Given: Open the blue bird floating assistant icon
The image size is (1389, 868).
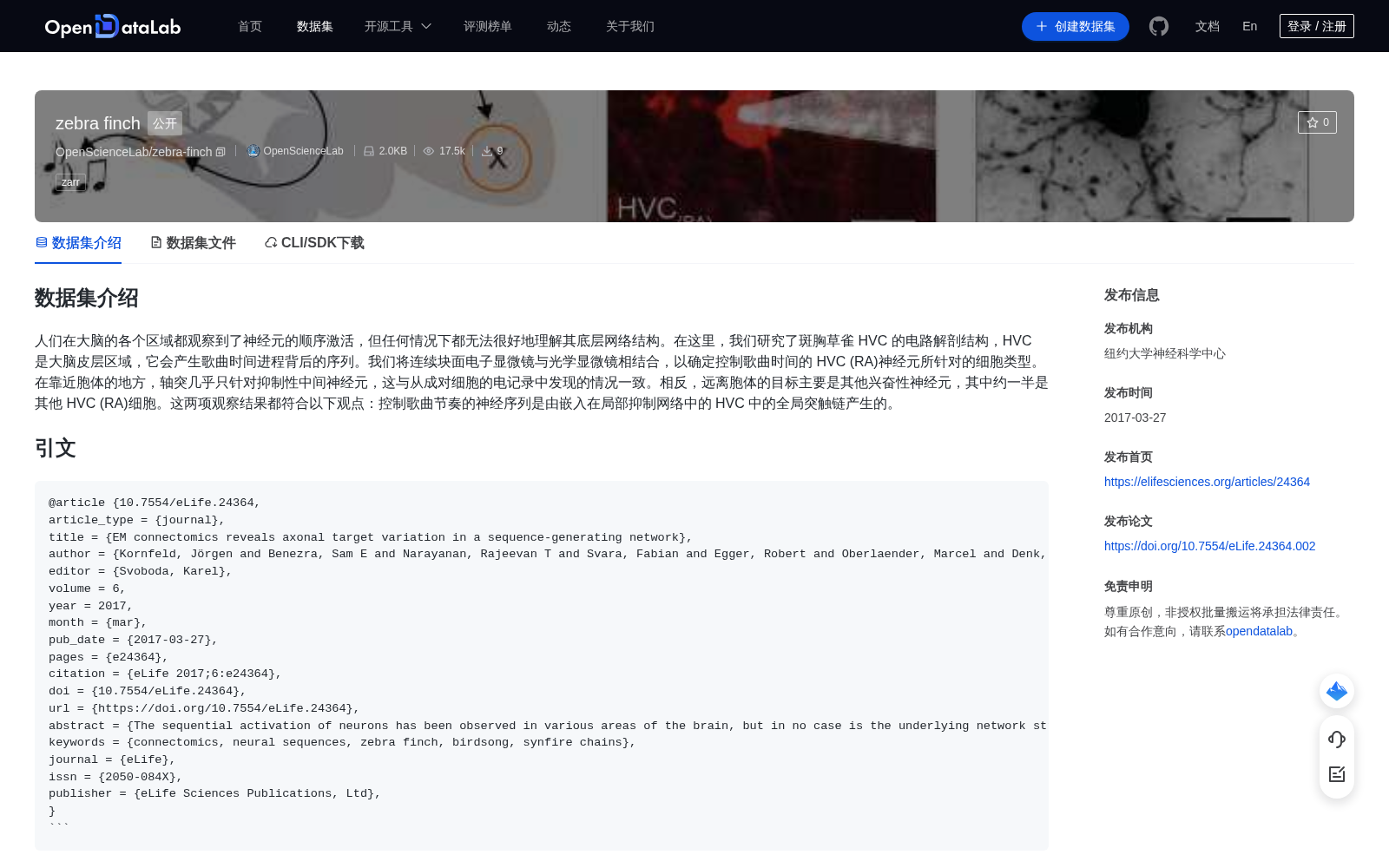Looking at the screenshot, I should pos(1337,691).
